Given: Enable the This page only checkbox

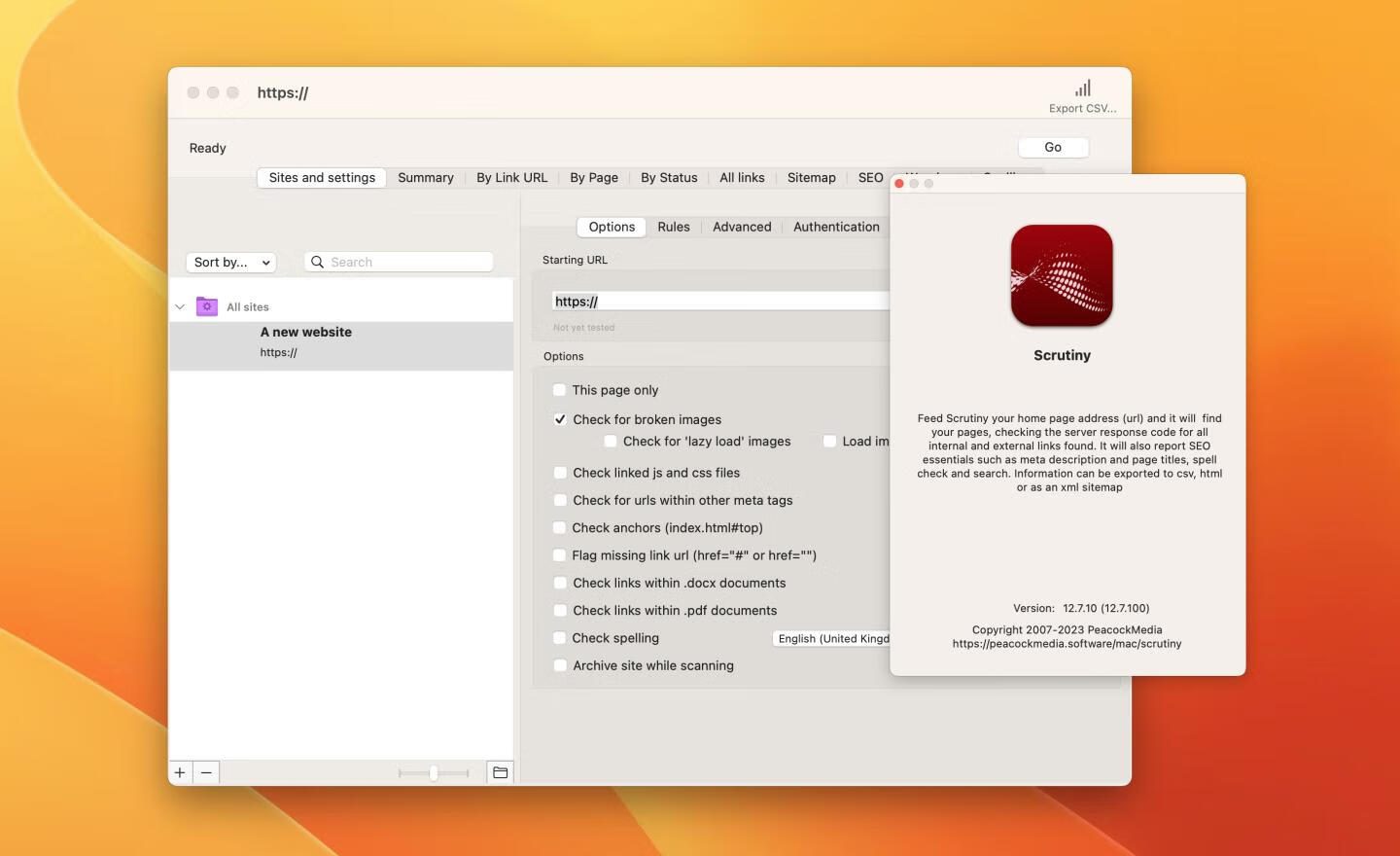Looking at the screenshot, I should [560, 390].
